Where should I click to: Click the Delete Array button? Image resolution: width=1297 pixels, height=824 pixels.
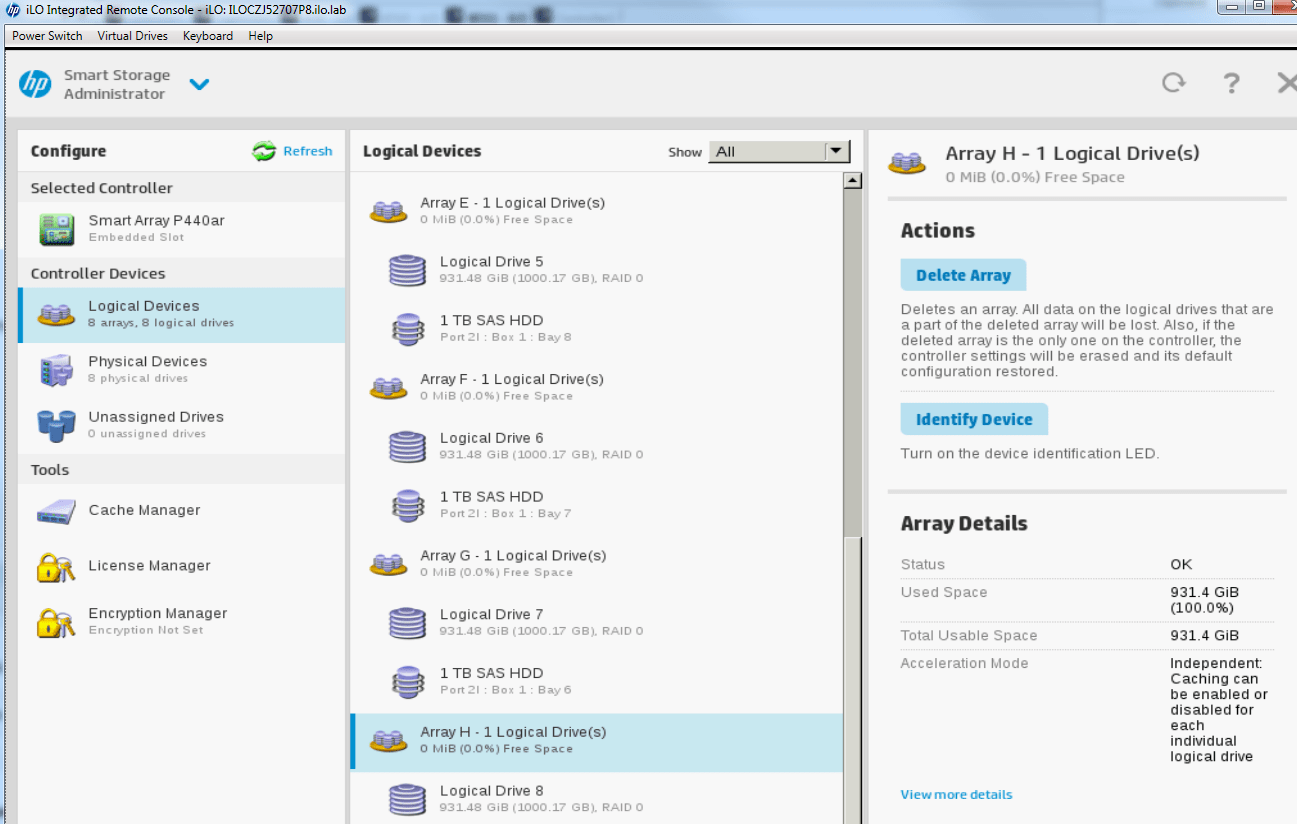pos(963,275)
